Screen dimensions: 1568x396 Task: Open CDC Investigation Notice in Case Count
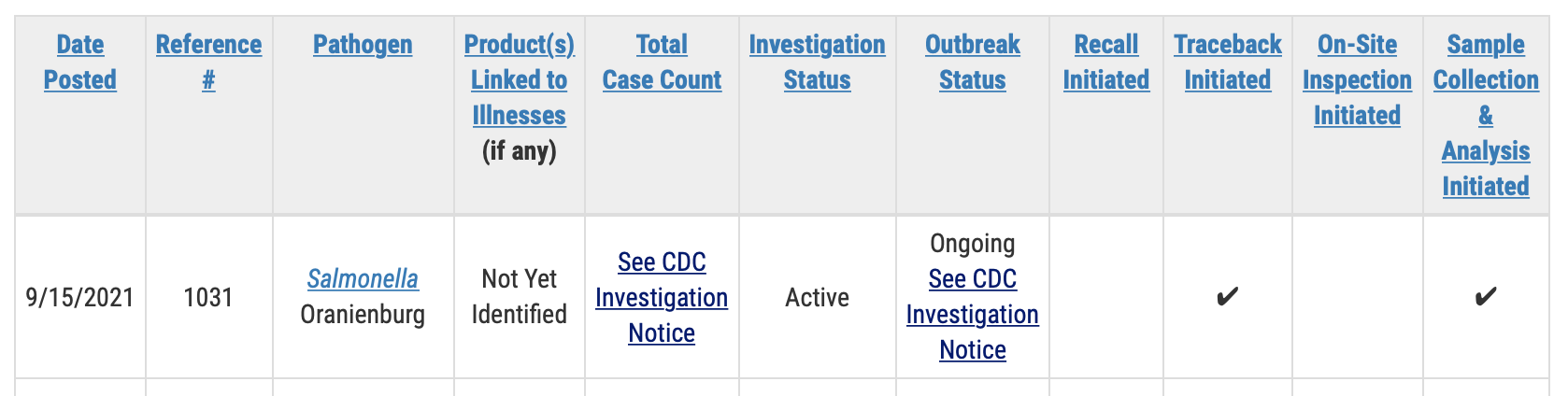coord(662,297)
